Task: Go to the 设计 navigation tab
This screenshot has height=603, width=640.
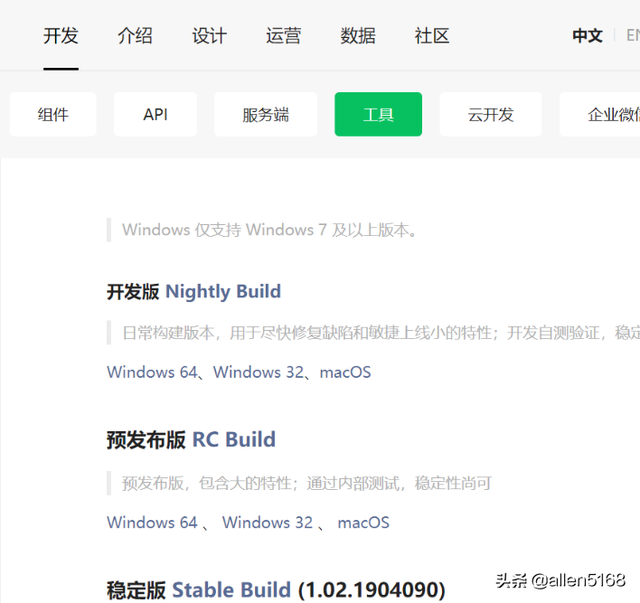Action: pyautogui.click(x=209, y=36)
